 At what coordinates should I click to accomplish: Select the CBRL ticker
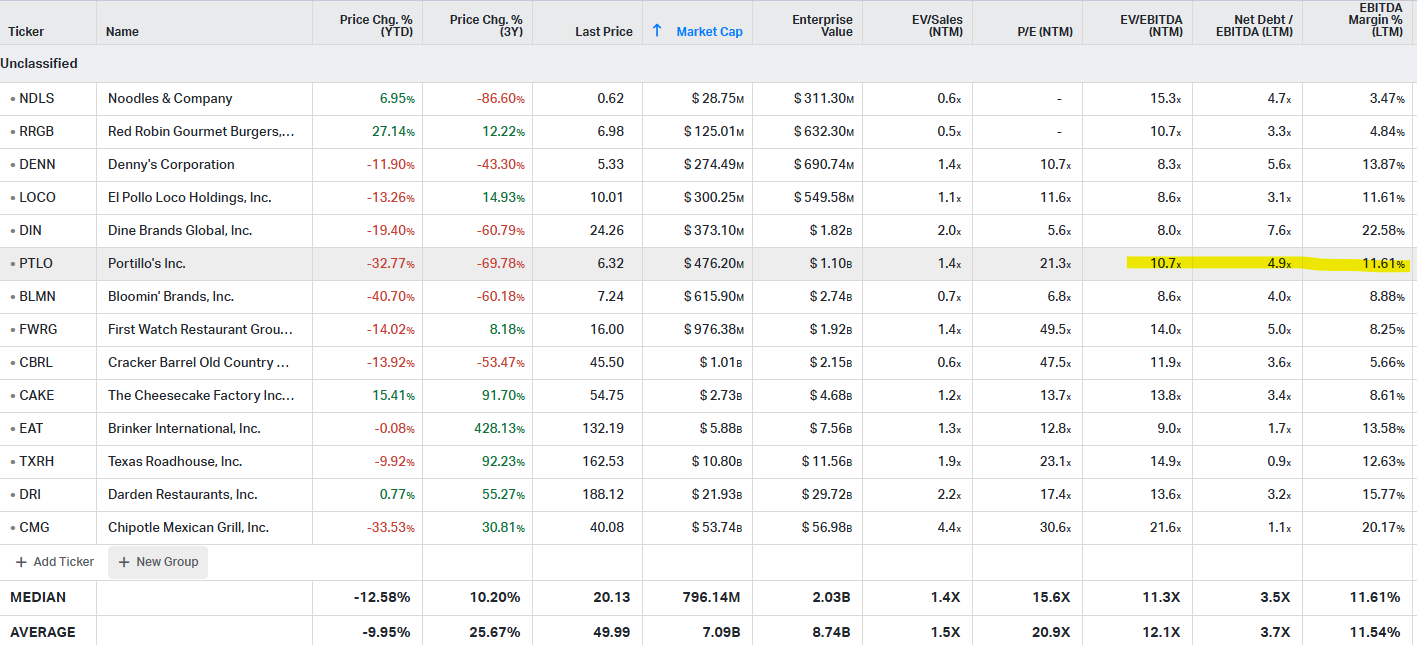point(36,362)
